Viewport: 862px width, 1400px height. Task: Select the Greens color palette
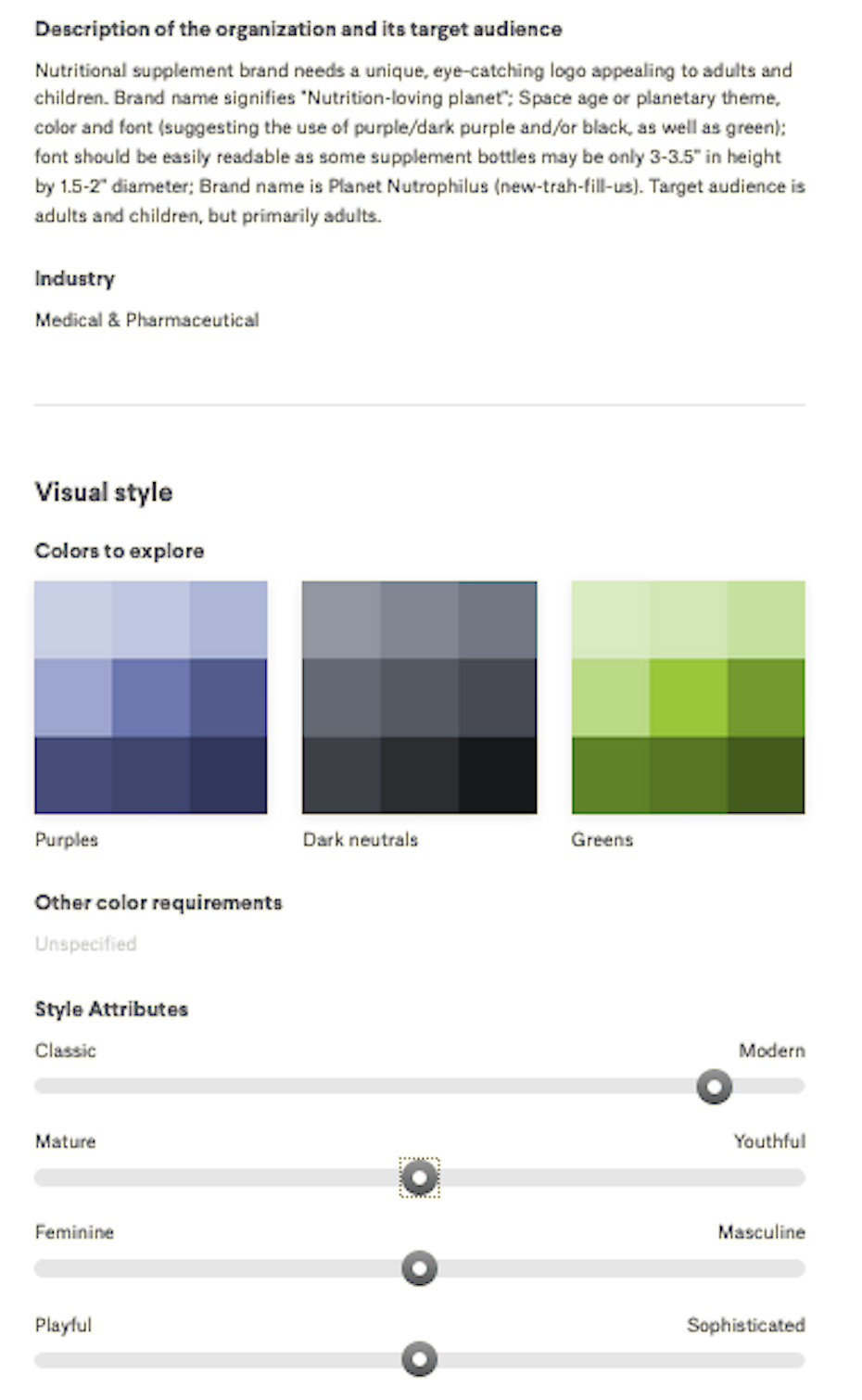coord(688,697)
